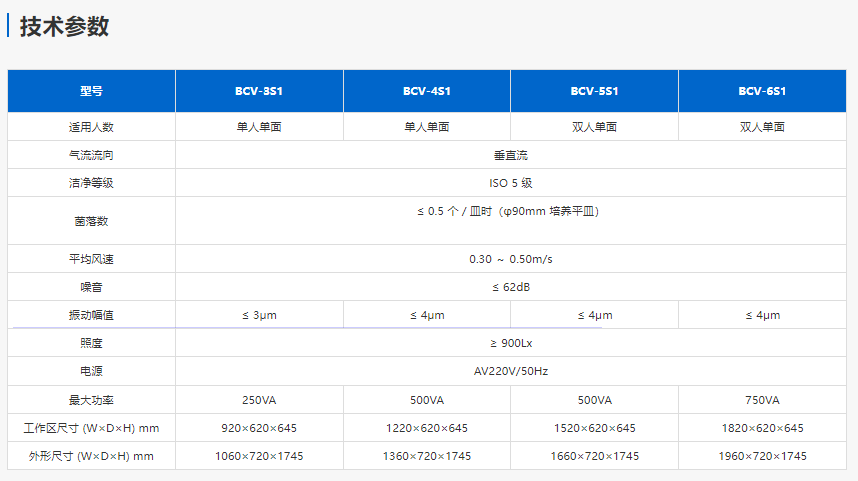Image resolution: width=858 pixels, height=481 pixels.
Task: Click the 技术参数 section heading
Action: (x=64, y=27)
